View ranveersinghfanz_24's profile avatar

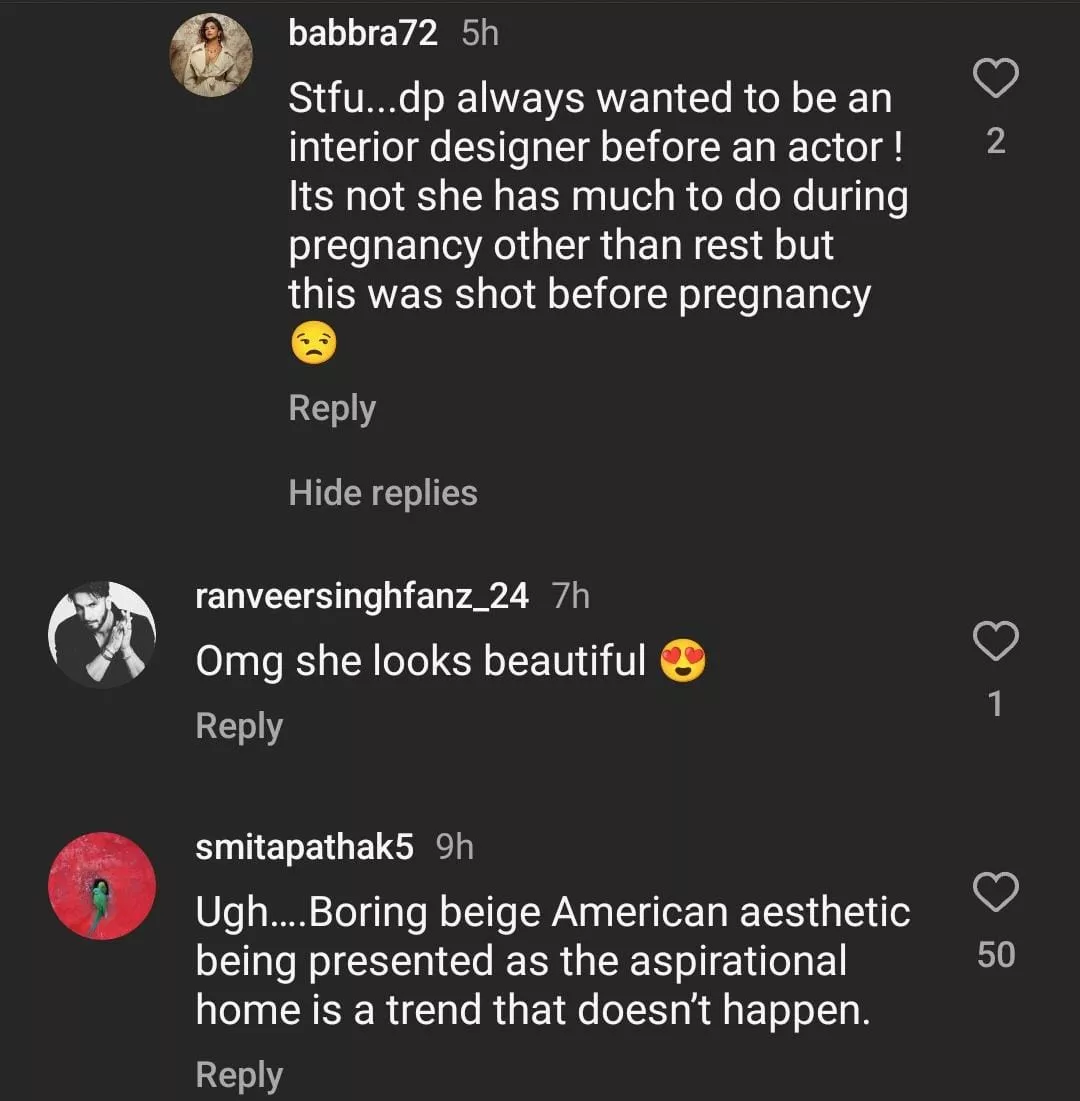coord(102,634)
